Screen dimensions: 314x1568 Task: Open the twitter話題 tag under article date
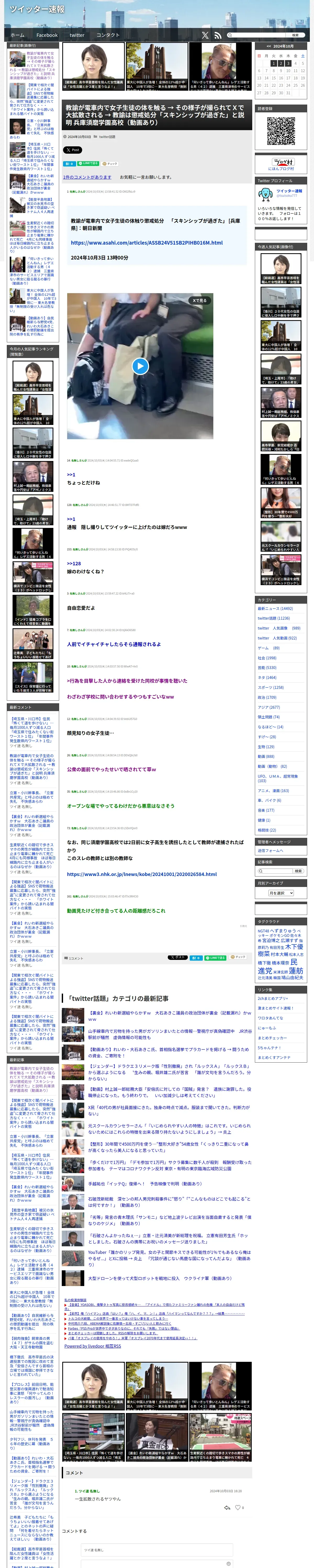pyautogui.click(x=107, y=137)
